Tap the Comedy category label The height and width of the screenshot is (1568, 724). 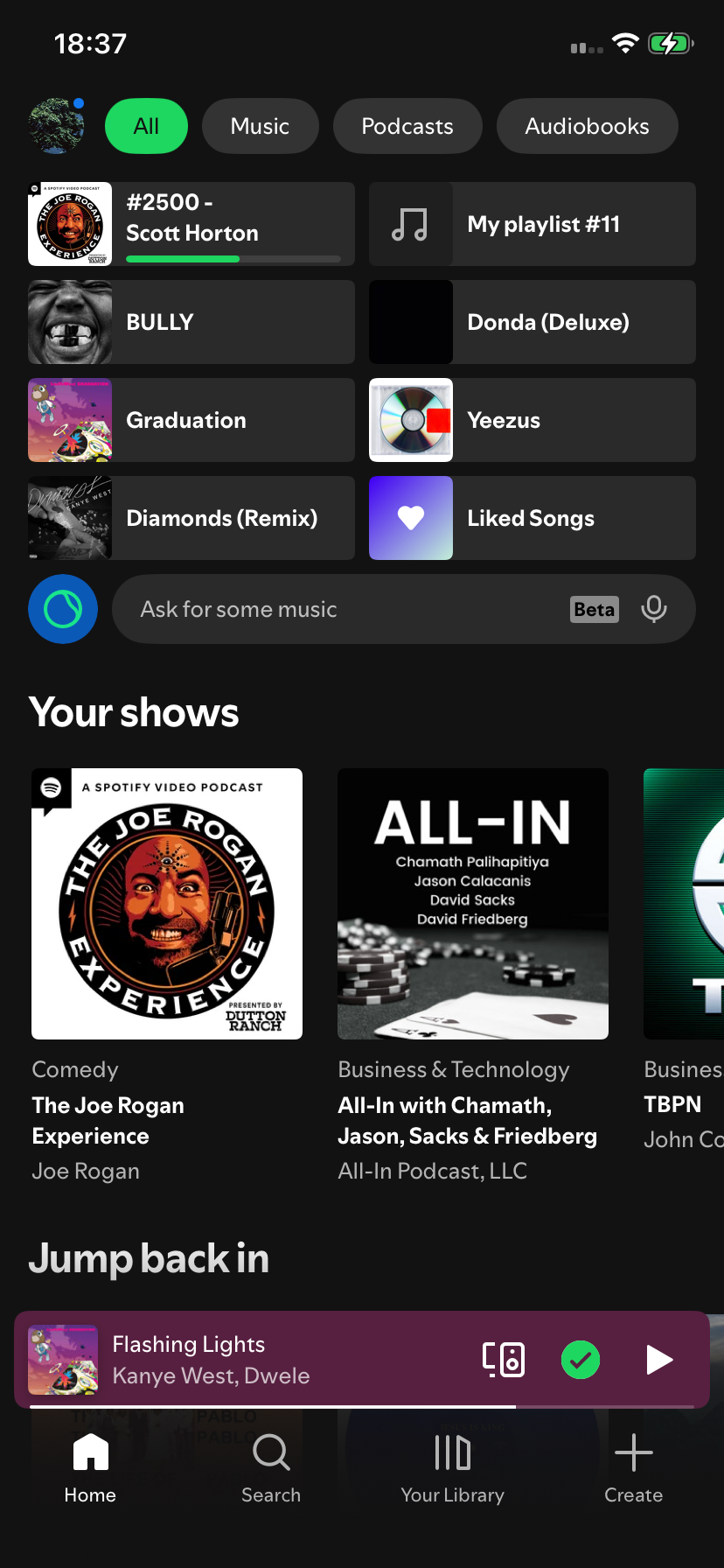coord(75,1069)
